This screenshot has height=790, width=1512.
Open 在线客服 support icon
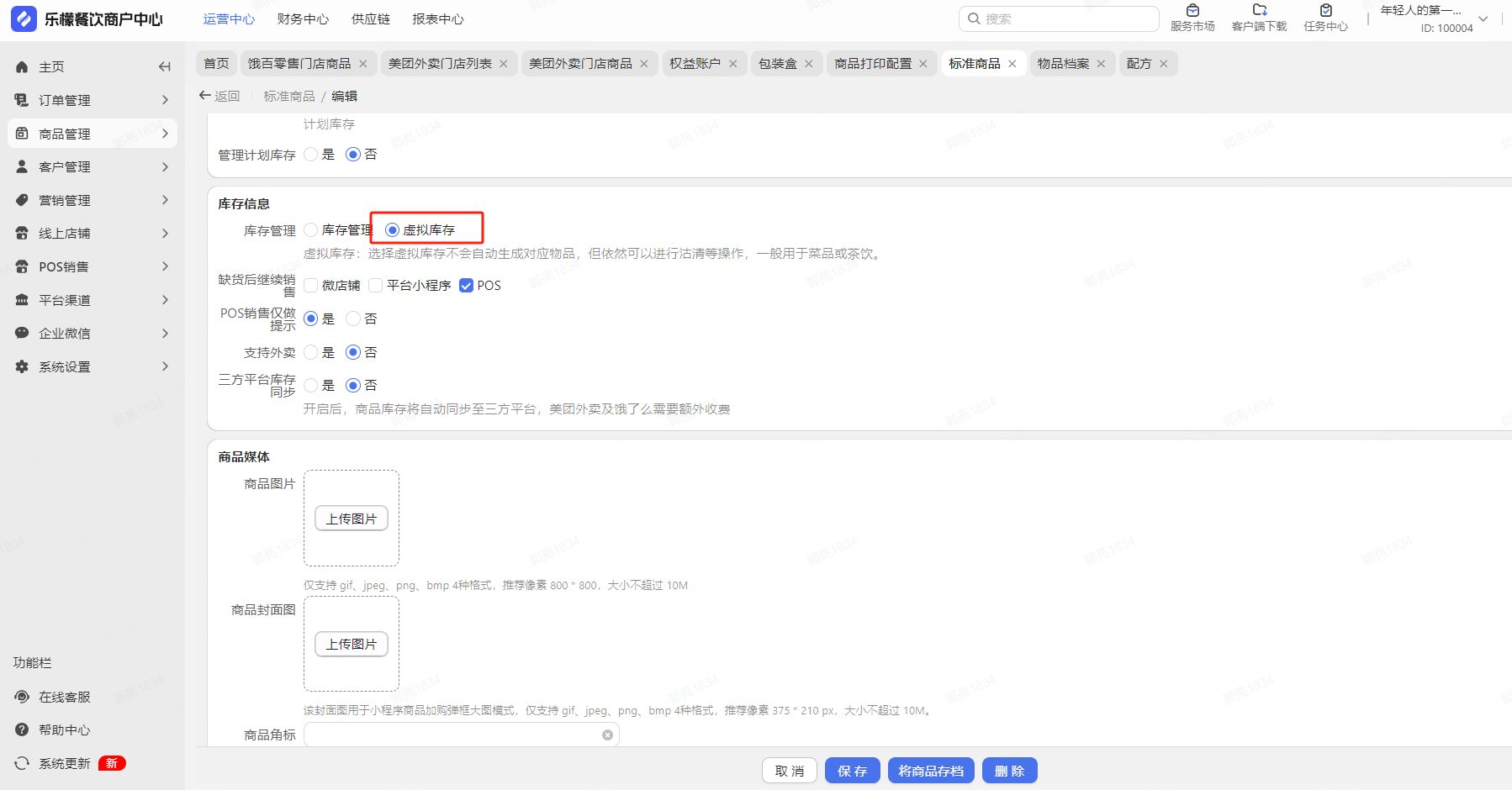coord(22,697)
